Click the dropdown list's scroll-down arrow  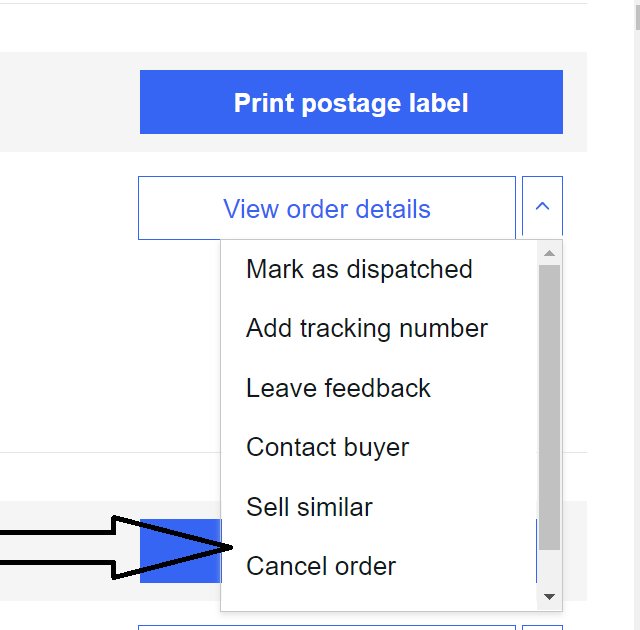tap(549, 597)
